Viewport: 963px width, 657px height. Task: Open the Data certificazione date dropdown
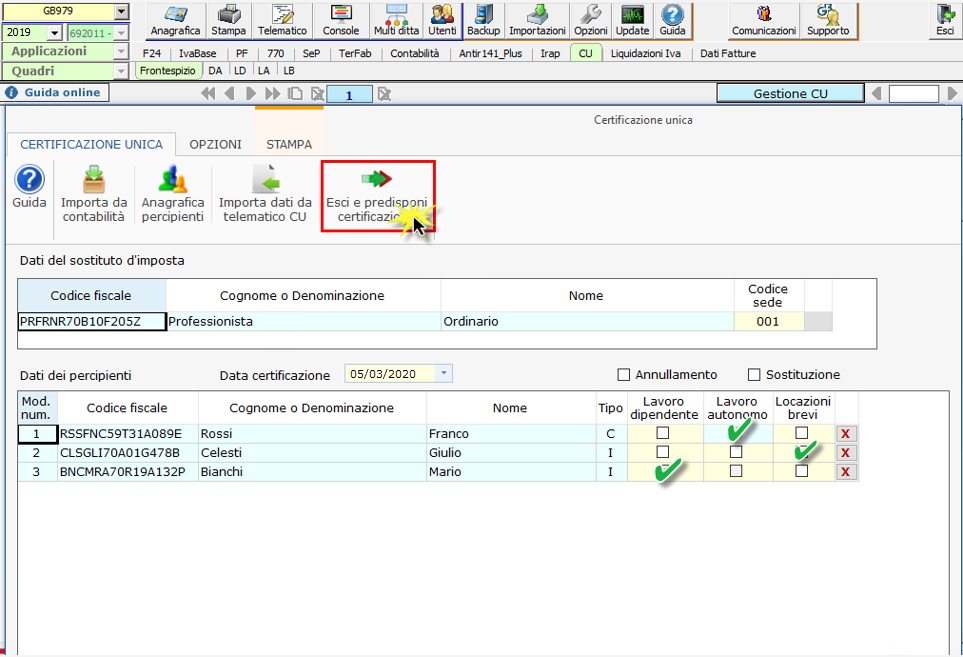click(444, 374)
